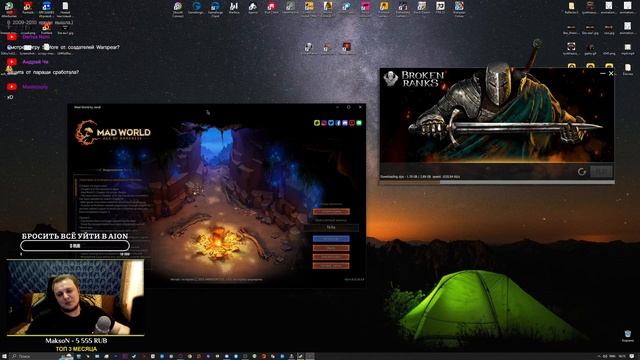Click the blue button in Mad World launcher

point(331,238)
